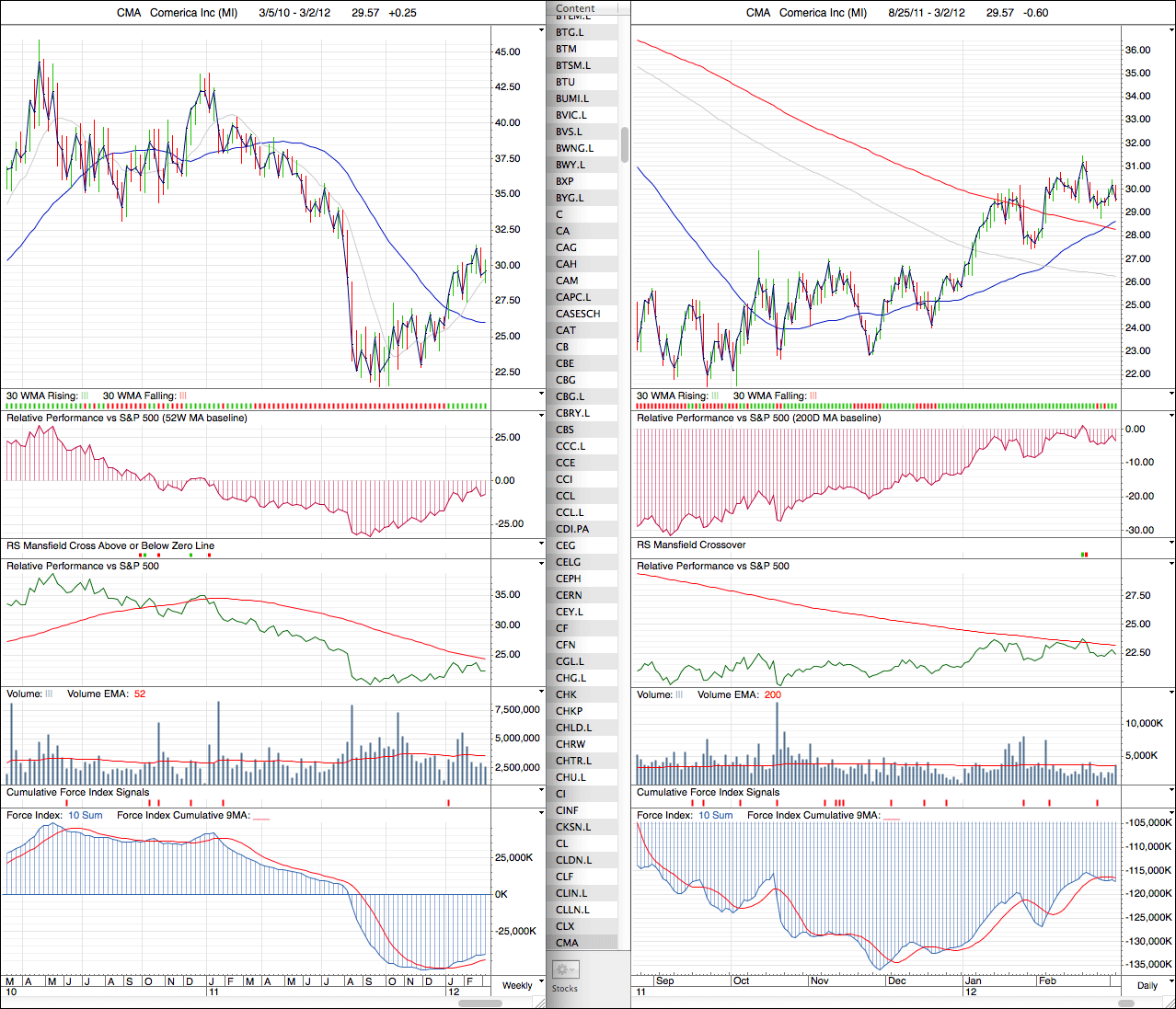Click the ticker list vertical scrollbar thumb
This screenshot has height=1009, width=1176.
pyautogui.click(x=625, y=144)
